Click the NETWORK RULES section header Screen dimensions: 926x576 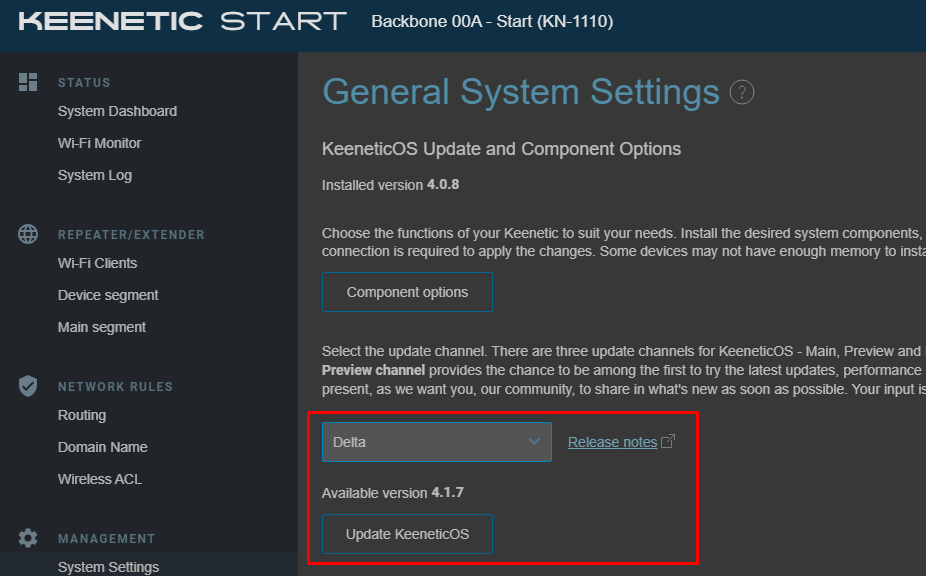click(115, 386)
